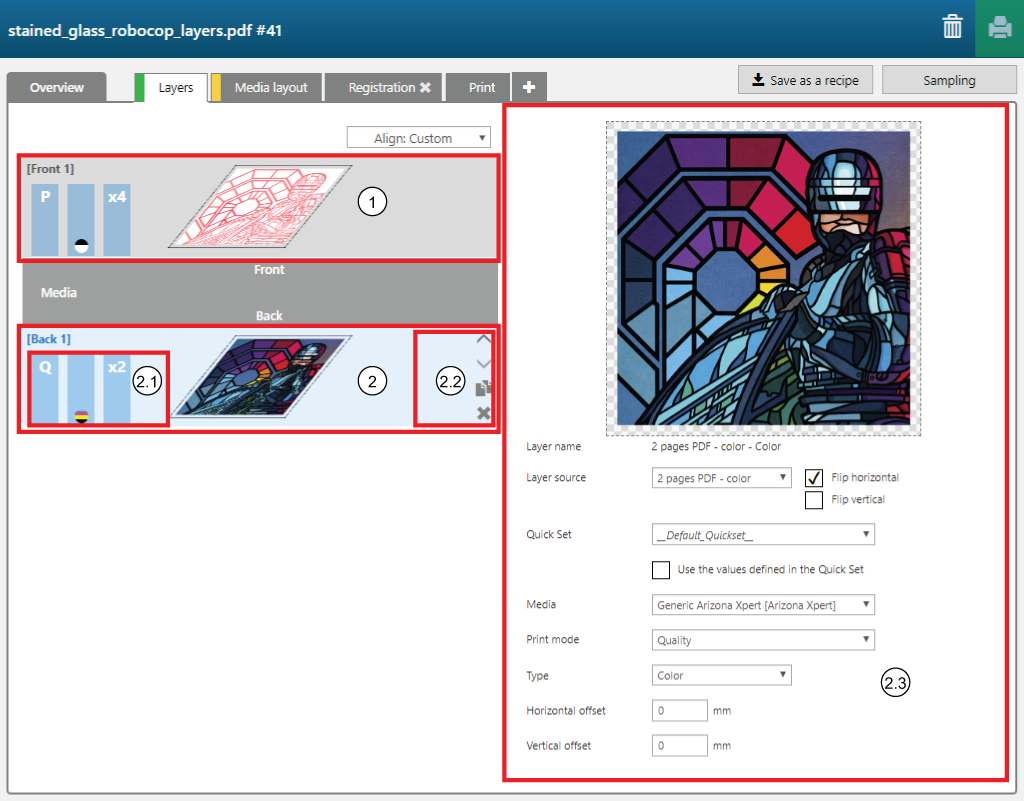Screen dimensions: 1024x801
Task: Click the Media label in the layer stack
Action: click(59, 292)
